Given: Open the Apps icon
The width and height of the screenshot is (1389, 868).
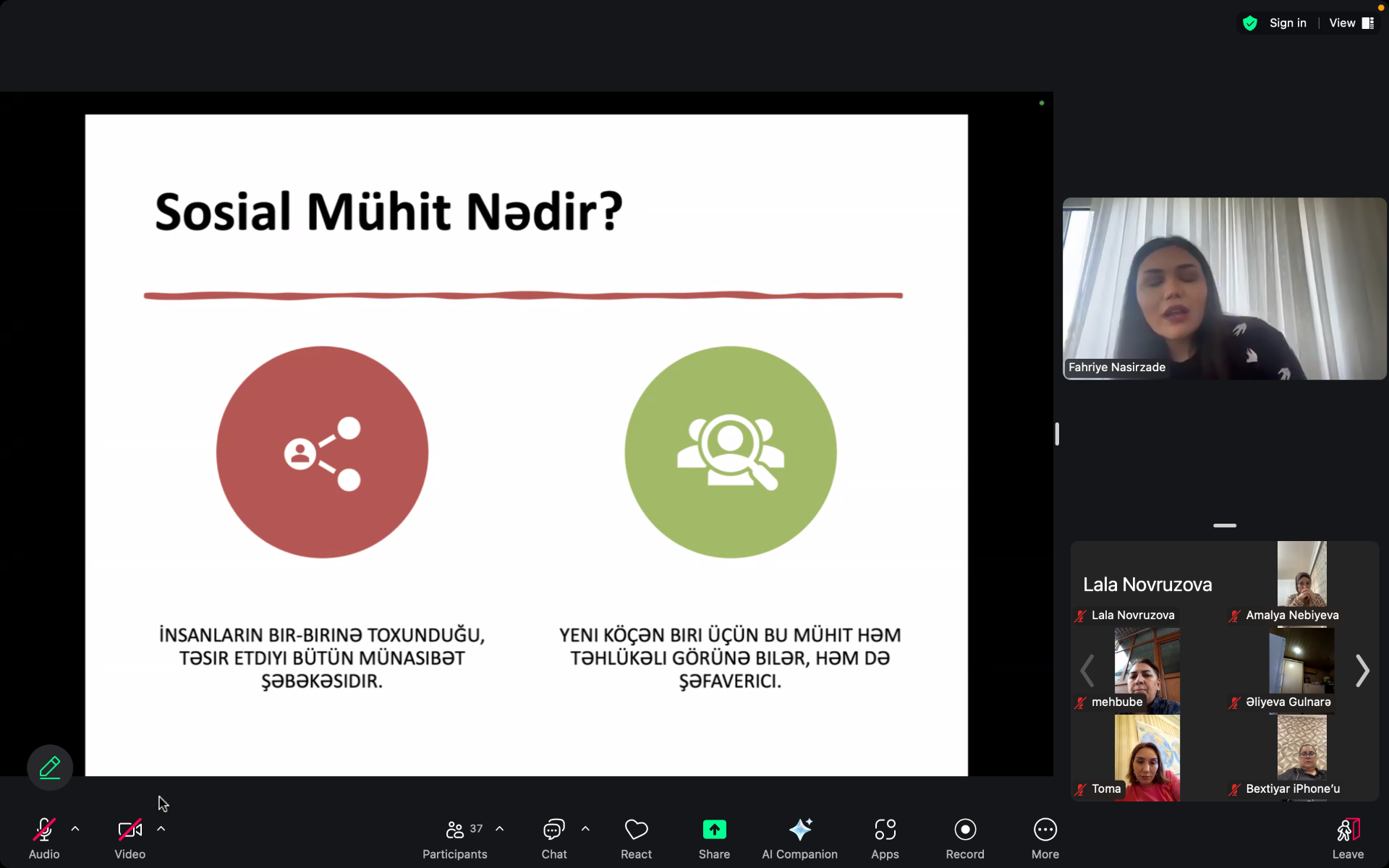Looking at the screenshot, I should point(885,830).
